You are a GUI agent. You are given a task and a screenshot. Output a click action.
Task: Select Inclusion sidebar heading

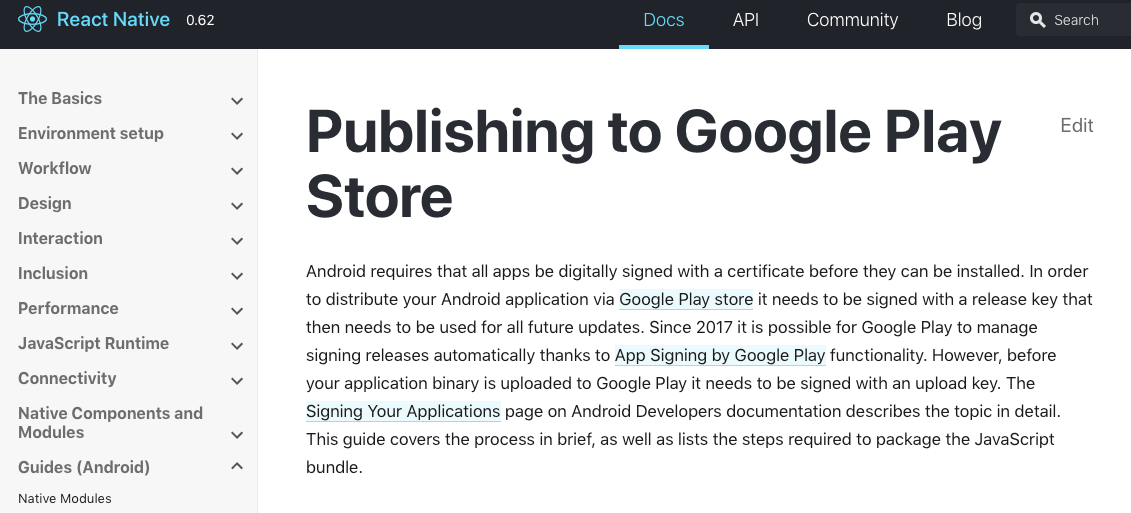53,273
